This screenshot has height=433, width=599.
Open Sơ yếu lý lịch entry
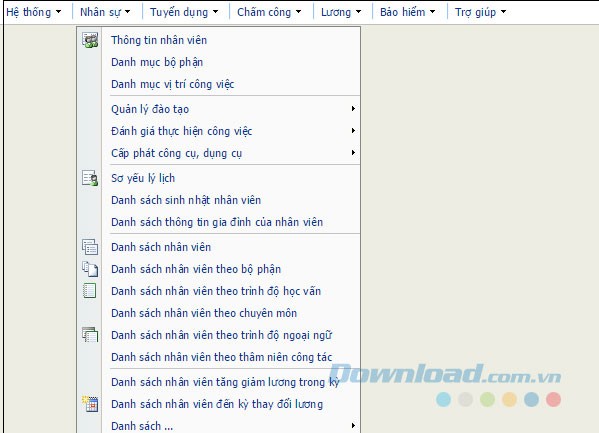pos(143,178)
